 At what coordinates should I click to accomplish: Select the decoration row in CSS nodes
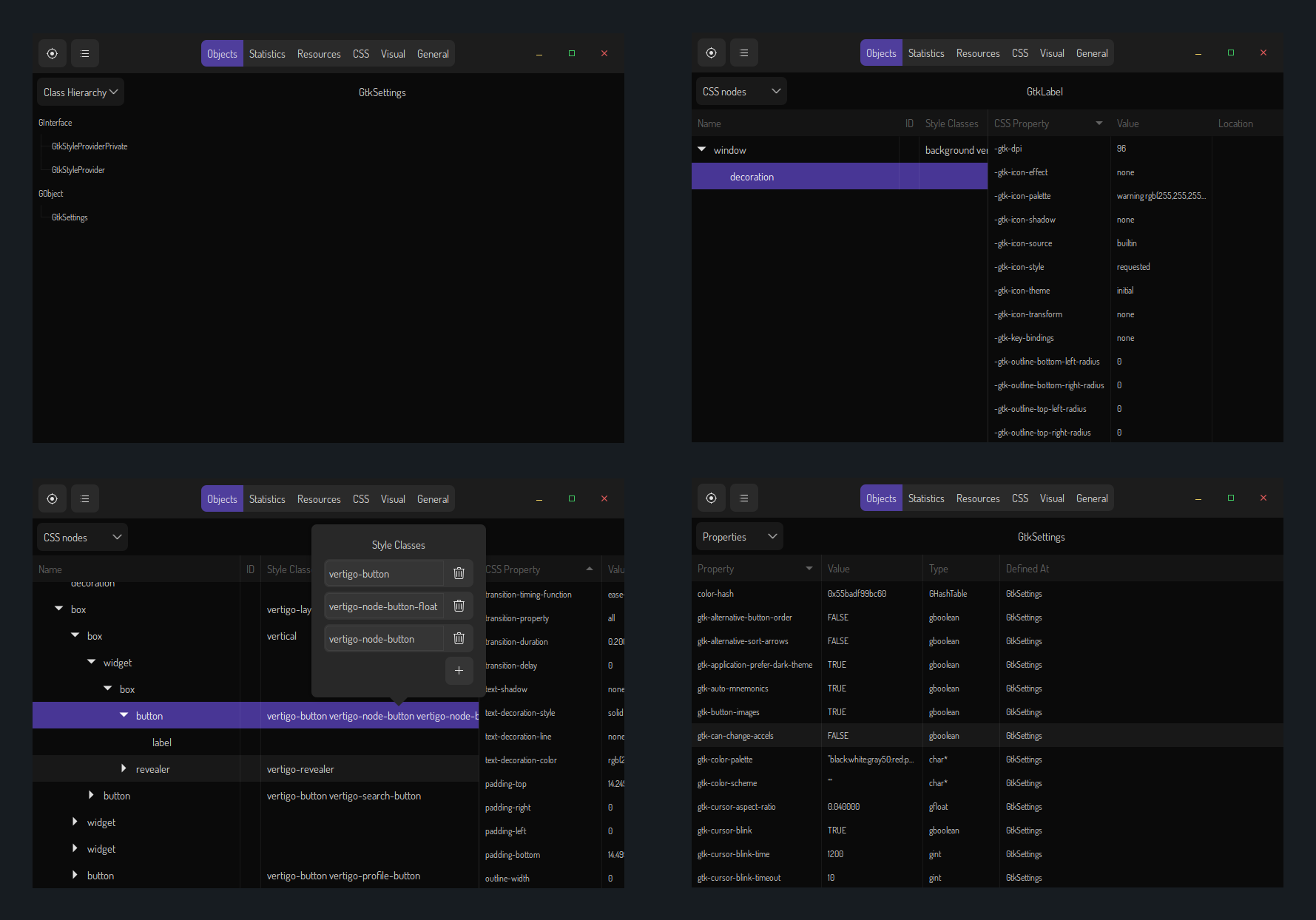pos(752,177)
